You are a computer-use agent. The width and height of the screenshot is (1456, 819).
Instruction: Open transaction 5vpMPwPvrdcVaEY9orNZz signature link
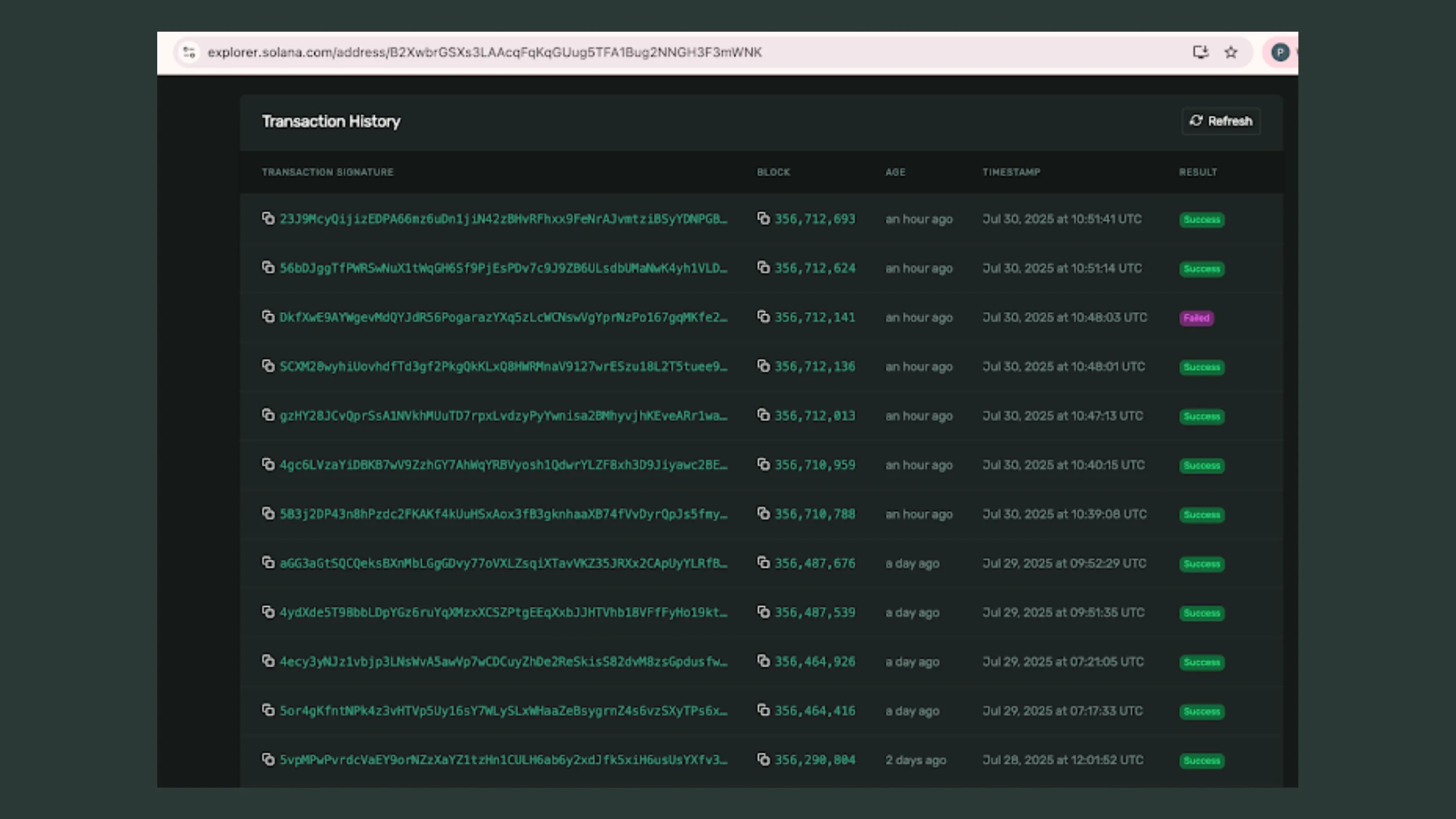click(504, 760)
